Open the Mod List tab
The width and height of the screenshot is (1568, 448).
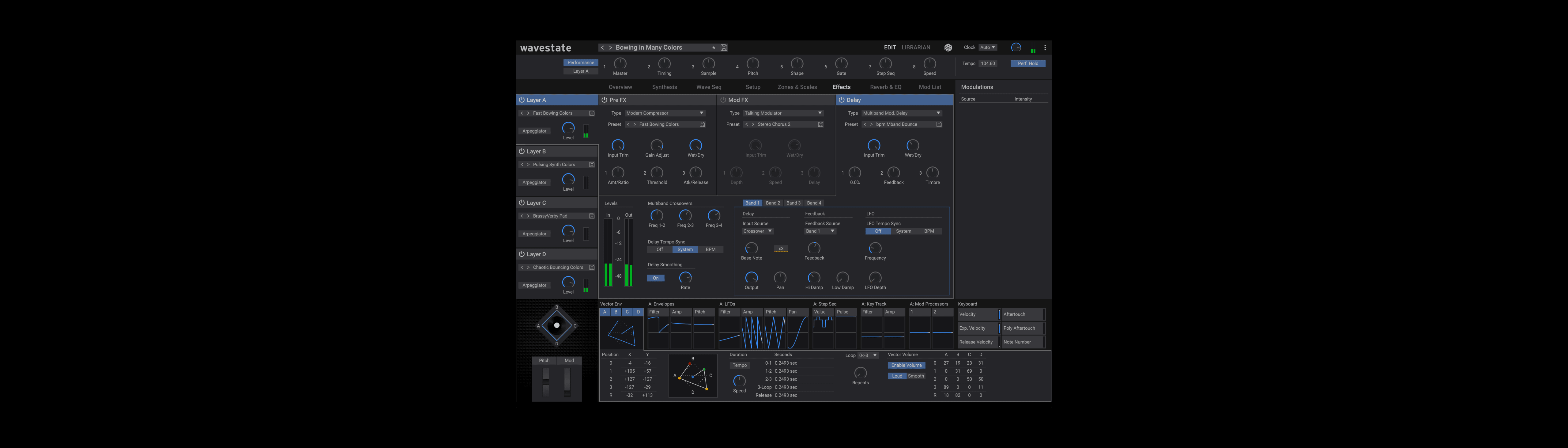(929, 87)
